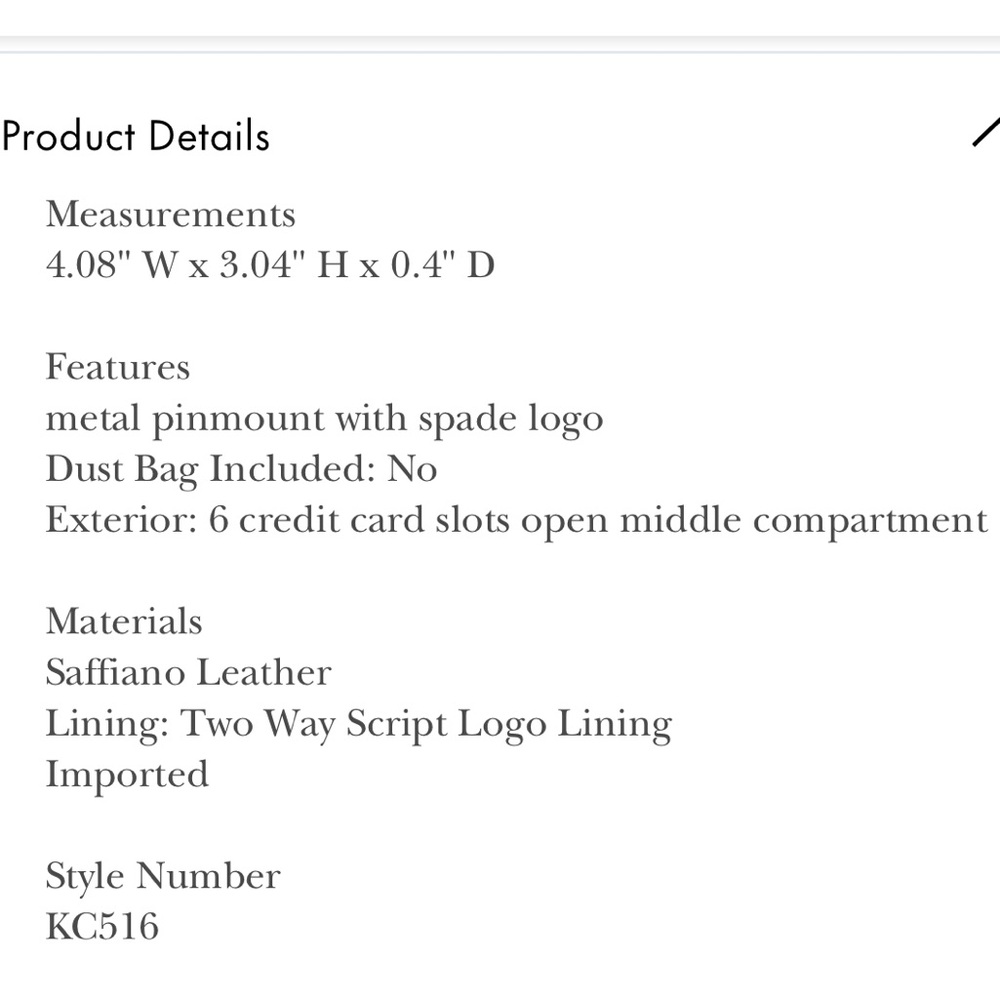
Task: Click the 4.08" W width value
Action: 112,265
